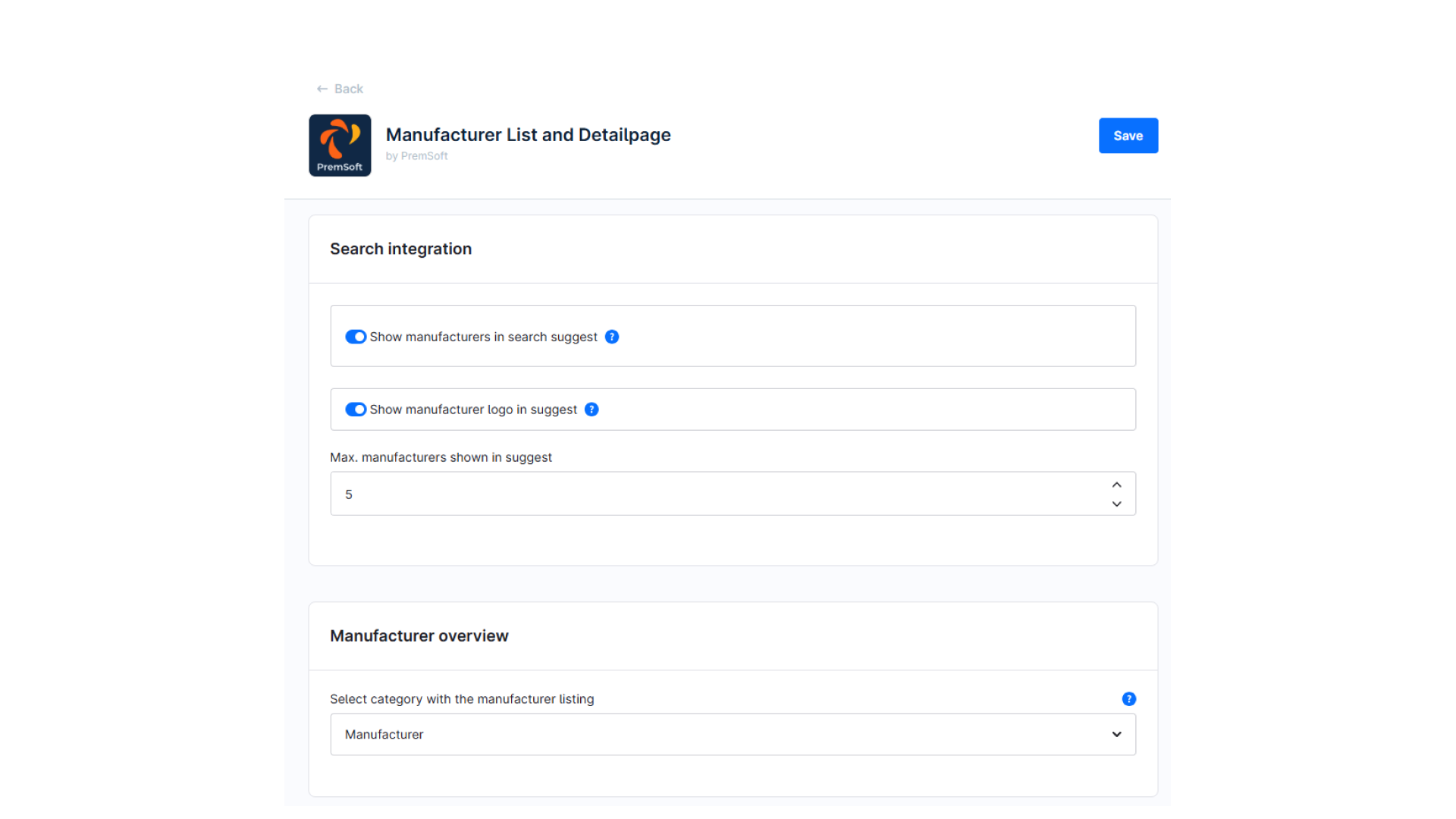Decrease max manufacturers shown value
This screenshot has width=1456, height=819.
[1116, 504]
